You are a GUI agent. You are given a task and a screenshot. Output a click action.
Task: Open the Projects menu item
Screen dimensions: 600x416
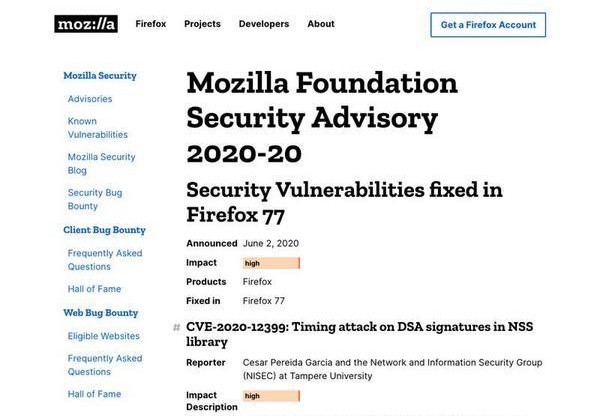click(x=202, y=24)
